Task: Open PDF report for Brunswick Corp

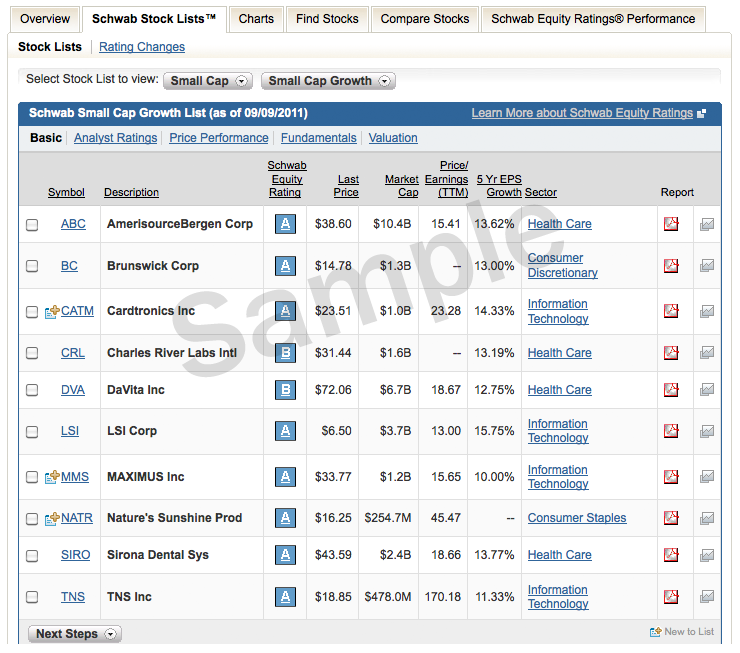Action: pyautogui.click(x=671, y=266)
